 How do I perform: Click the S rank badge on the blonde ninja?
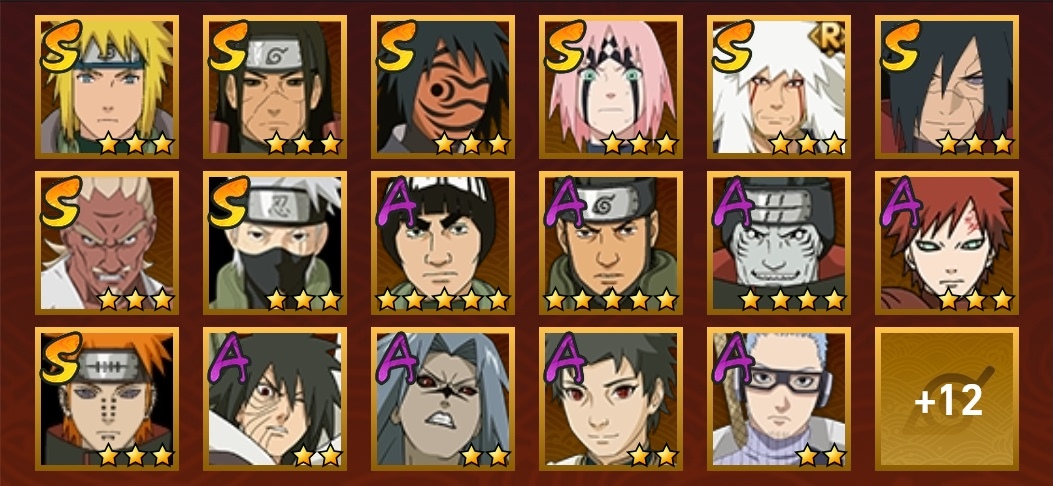pyautogui.click(x=60, y=45)
